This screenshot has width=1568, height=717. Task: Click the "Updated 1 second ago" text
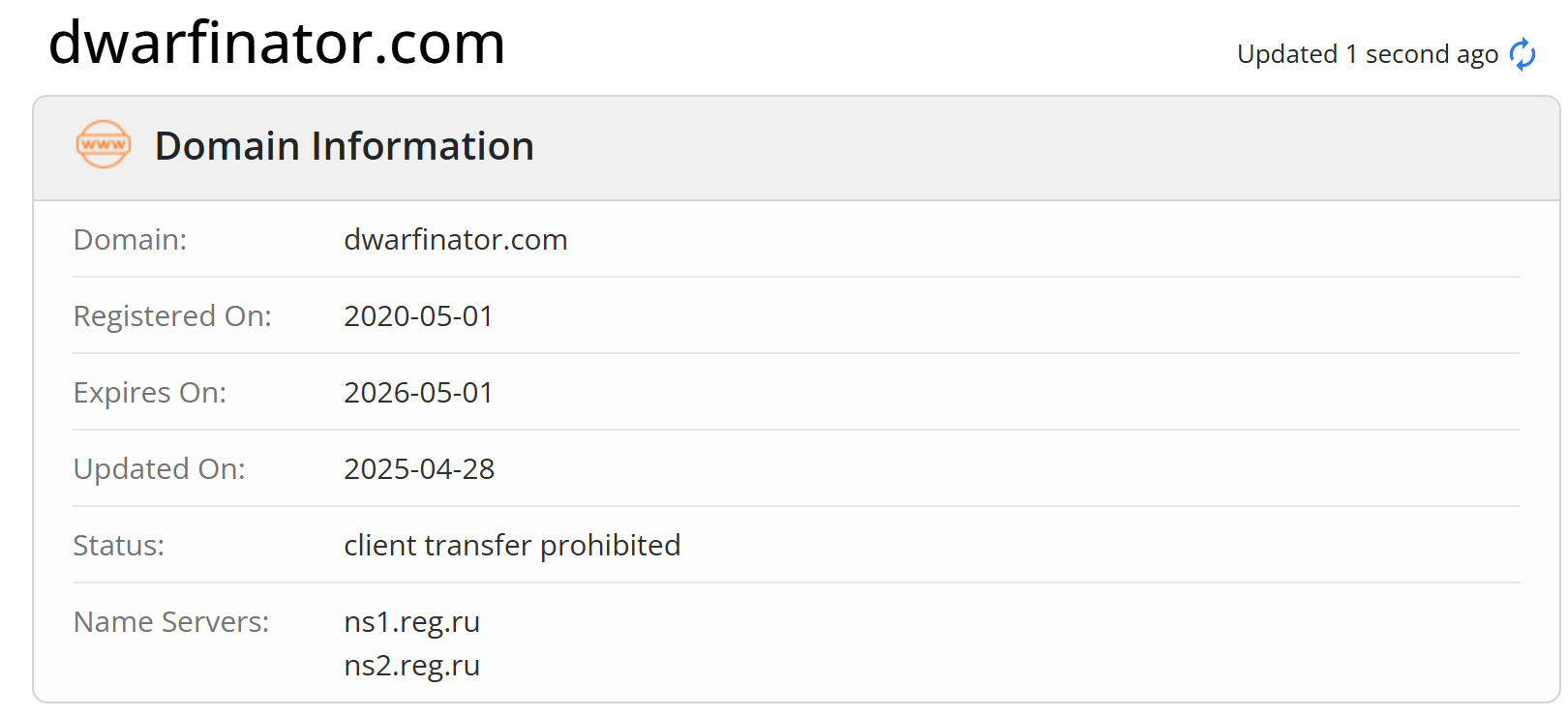(1367, 54)
